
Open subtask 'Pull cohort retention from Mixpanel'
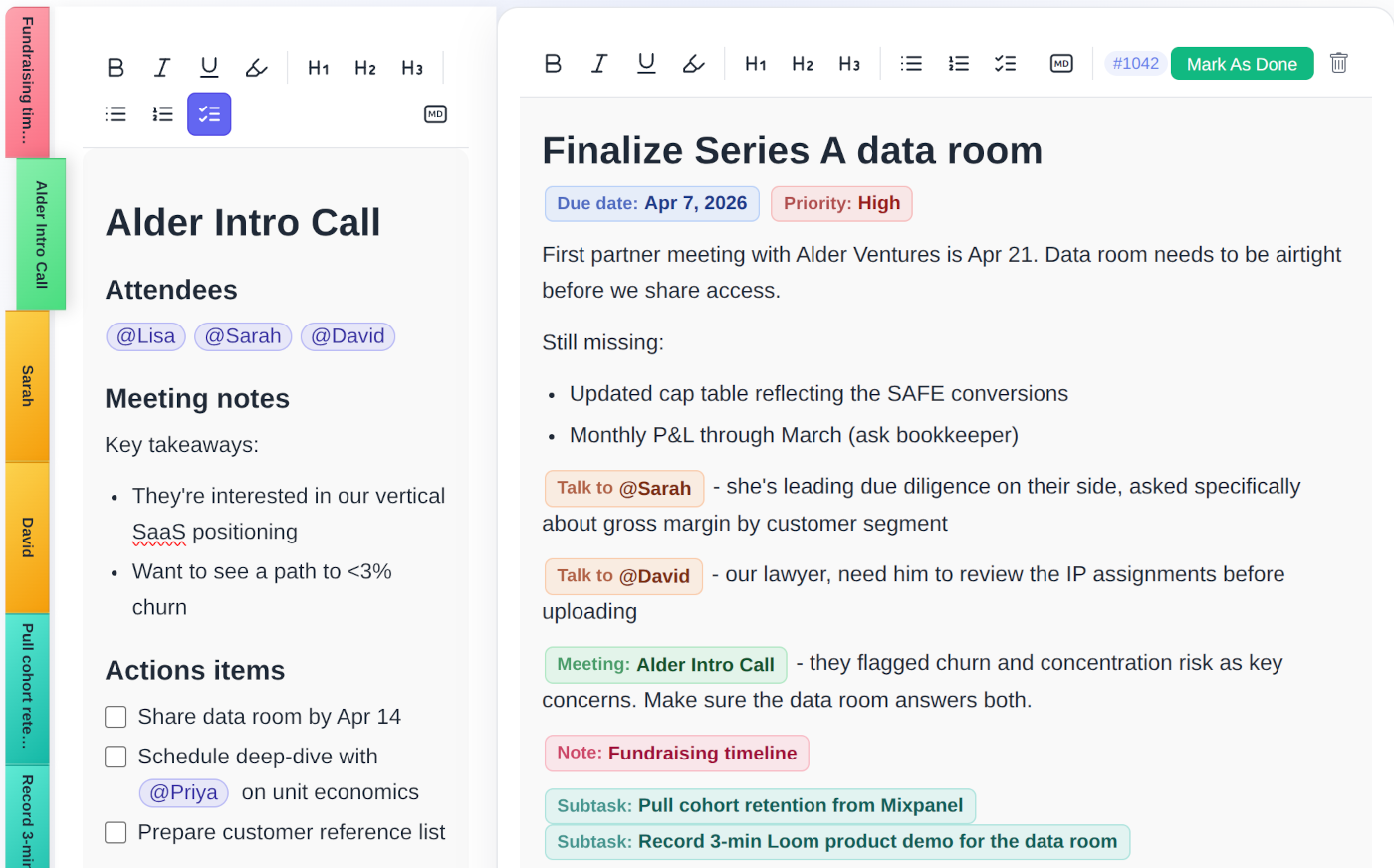(x=760, y=806)
